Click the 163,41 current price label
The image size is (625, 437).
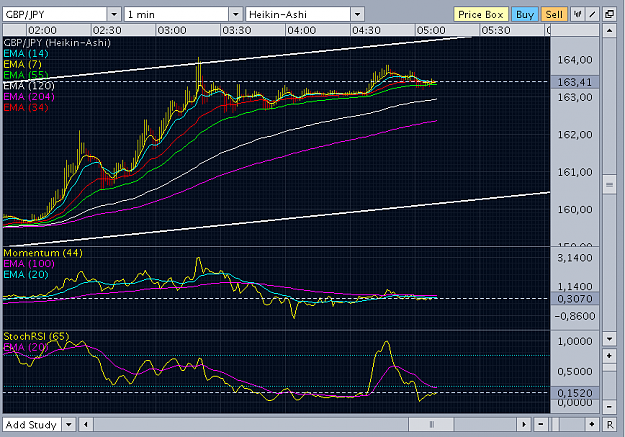[x=575, y=82]
